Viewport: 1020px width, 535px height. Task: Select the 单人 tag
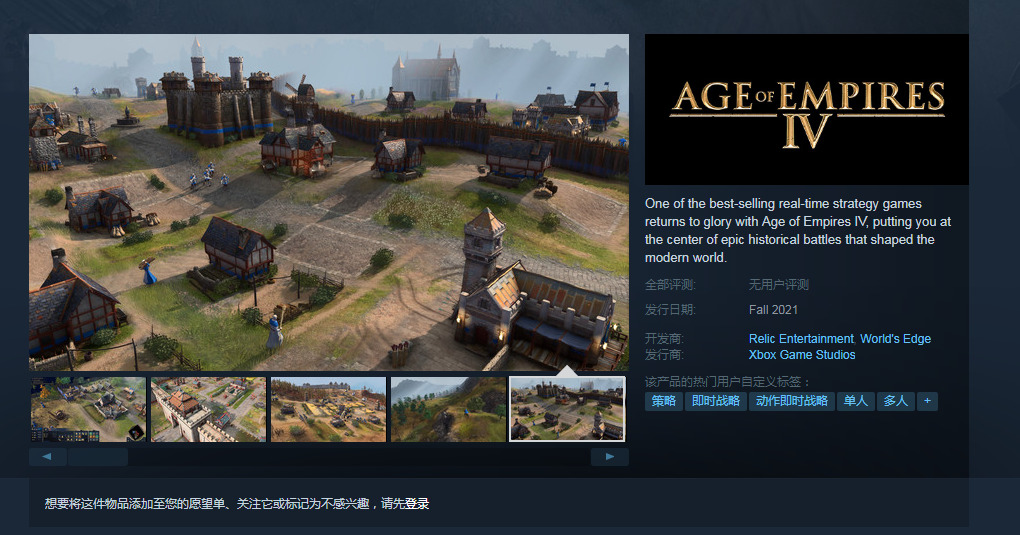(x=855, y=401)
